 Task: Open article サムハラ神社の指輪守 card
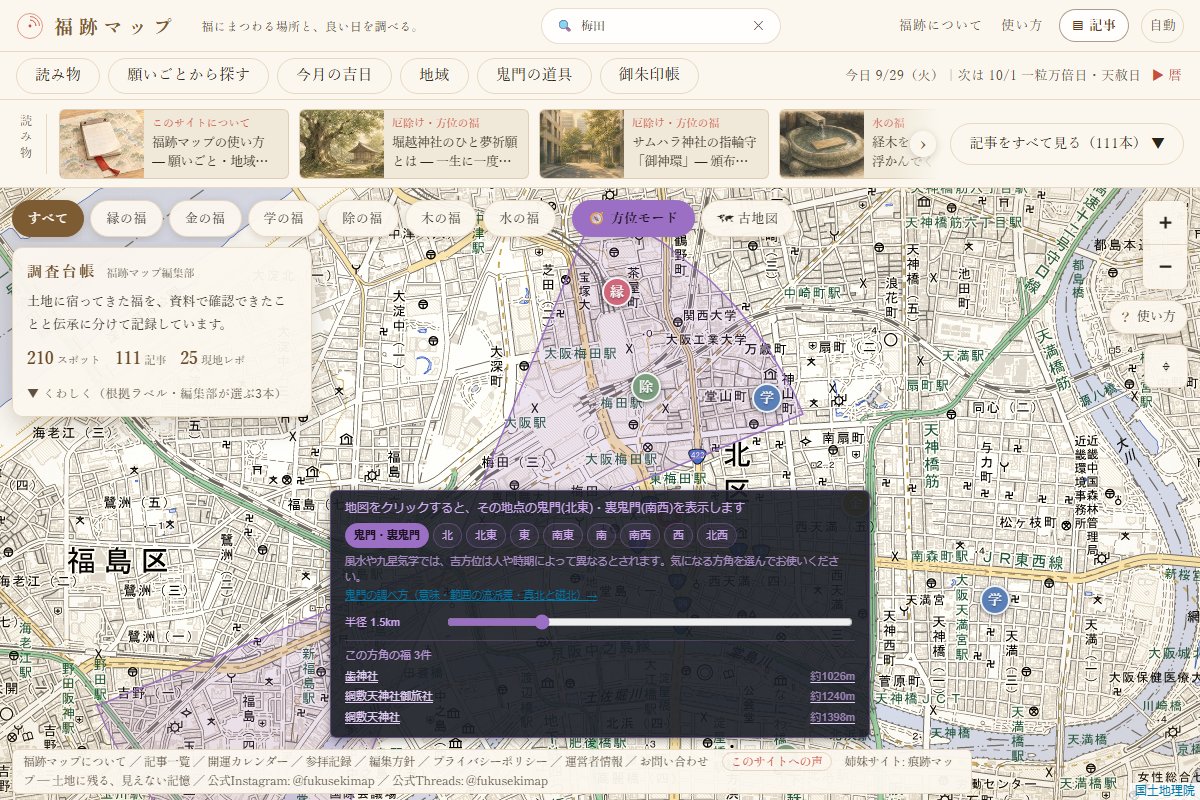point(654,144)
